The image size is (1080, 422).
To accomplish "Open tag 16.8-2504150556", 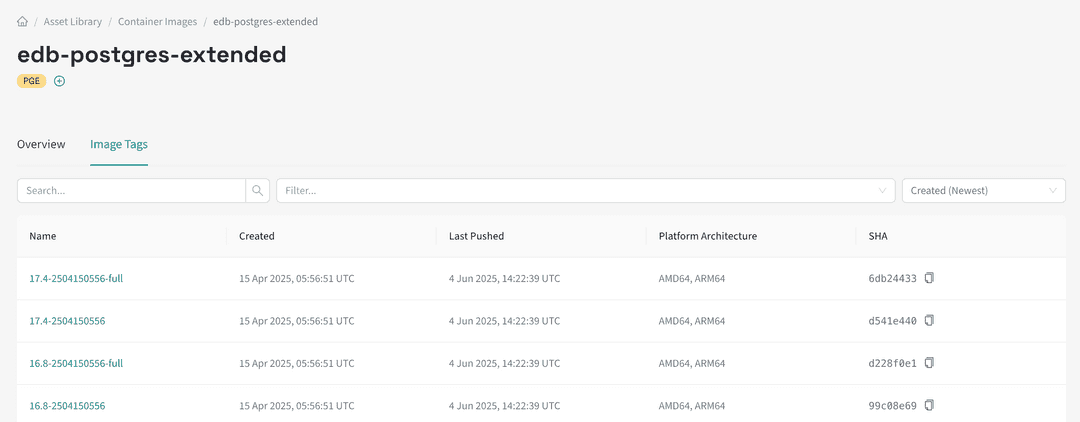I will click(68, 405).
